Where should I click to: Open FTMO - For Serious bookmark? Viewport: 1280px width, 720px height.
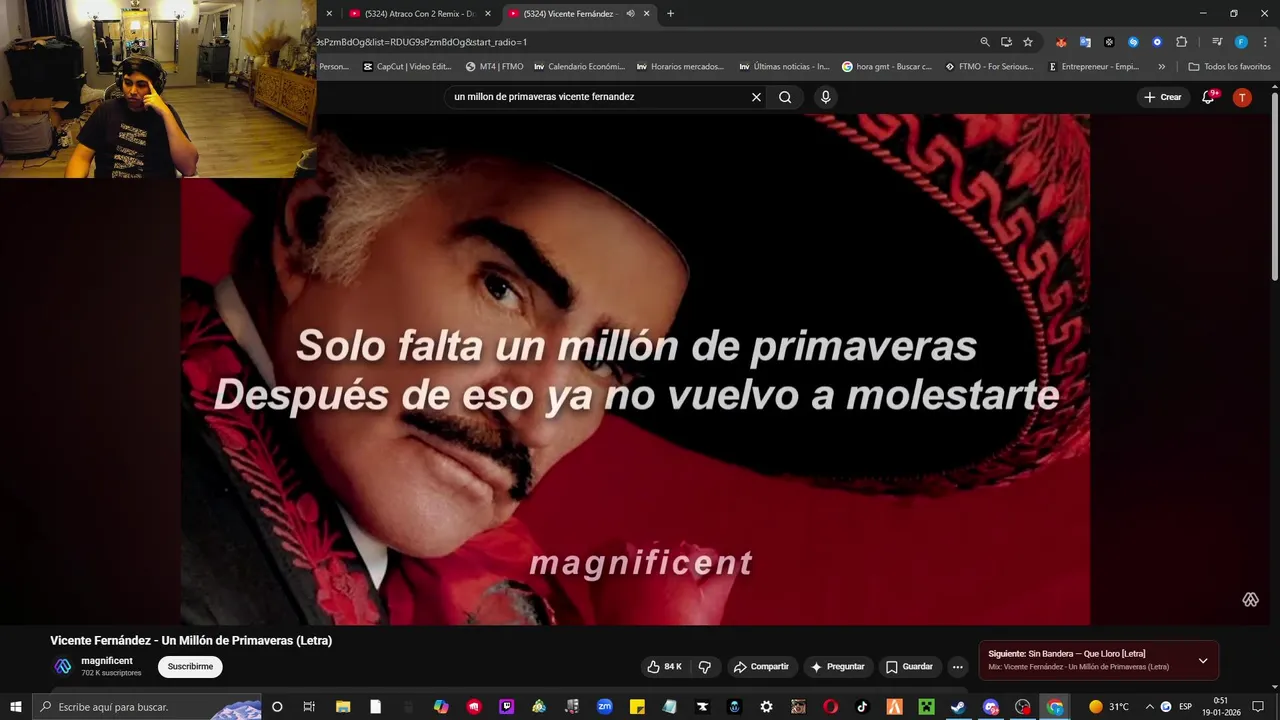pos(990,67)
